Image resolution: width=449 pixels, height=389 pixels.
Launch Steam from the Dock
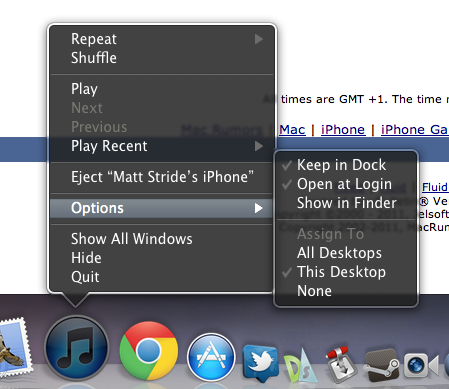[381, 366]
